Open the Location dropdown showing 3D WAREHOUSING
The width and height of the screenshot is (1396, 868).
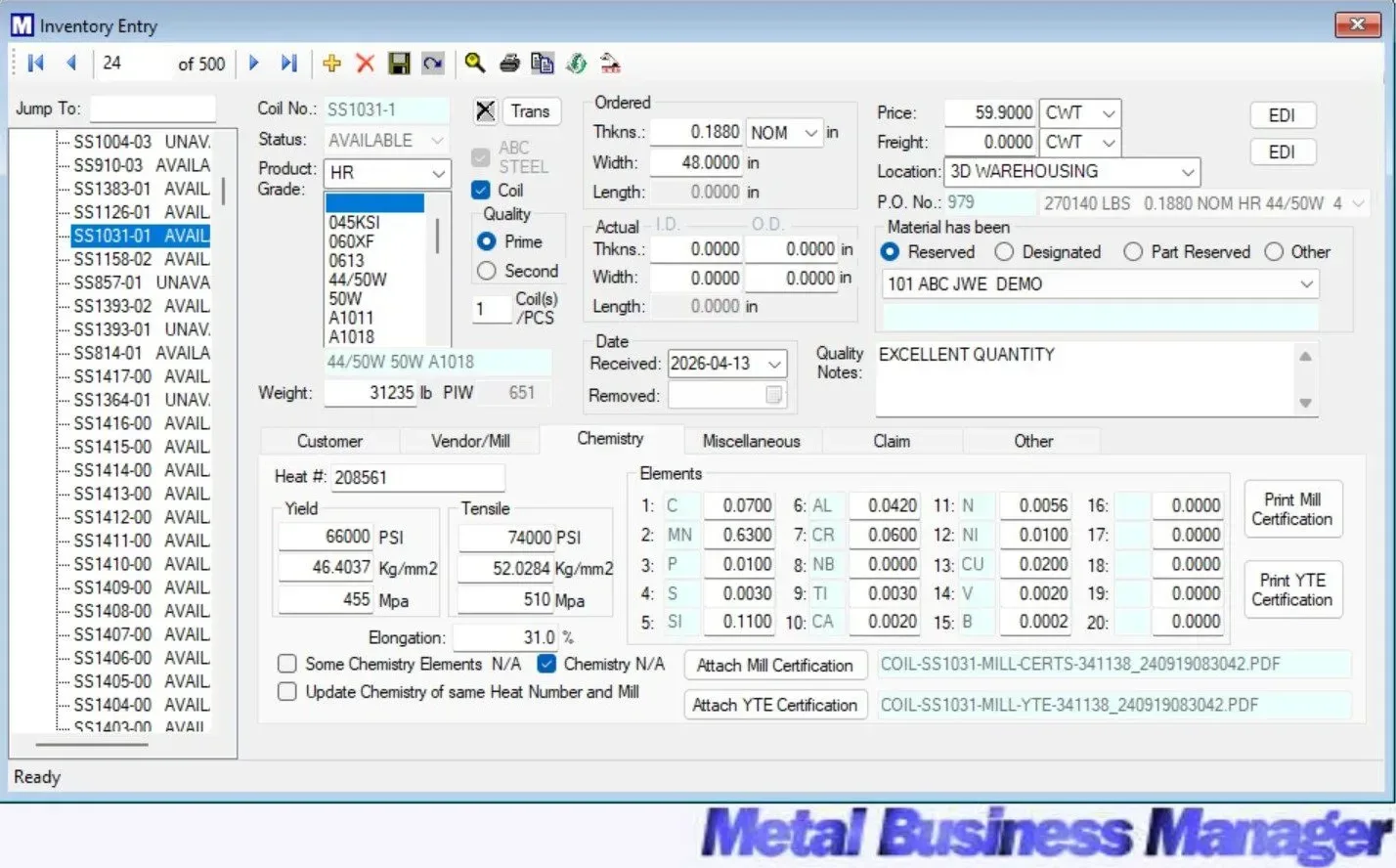click(x=1186, y=171)
